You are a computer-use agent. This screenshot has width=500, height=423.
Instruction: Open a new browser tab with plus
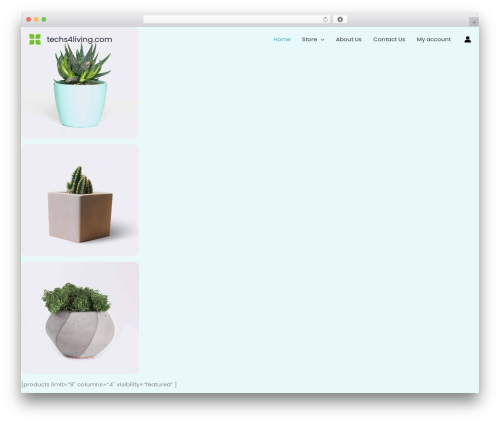tap(474, 22)
